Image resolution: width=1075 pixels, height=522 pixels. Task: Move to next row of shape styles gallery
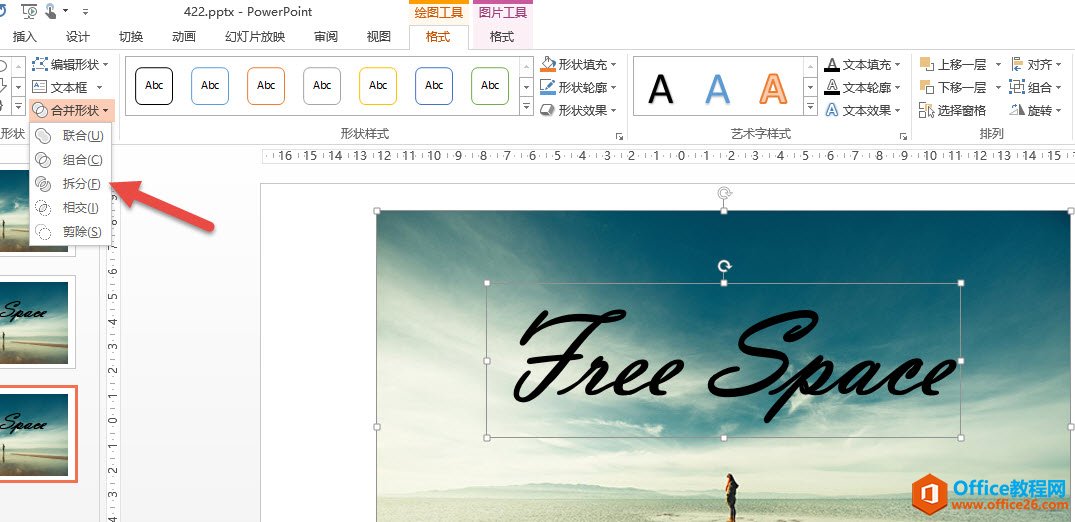coord(527,87)
